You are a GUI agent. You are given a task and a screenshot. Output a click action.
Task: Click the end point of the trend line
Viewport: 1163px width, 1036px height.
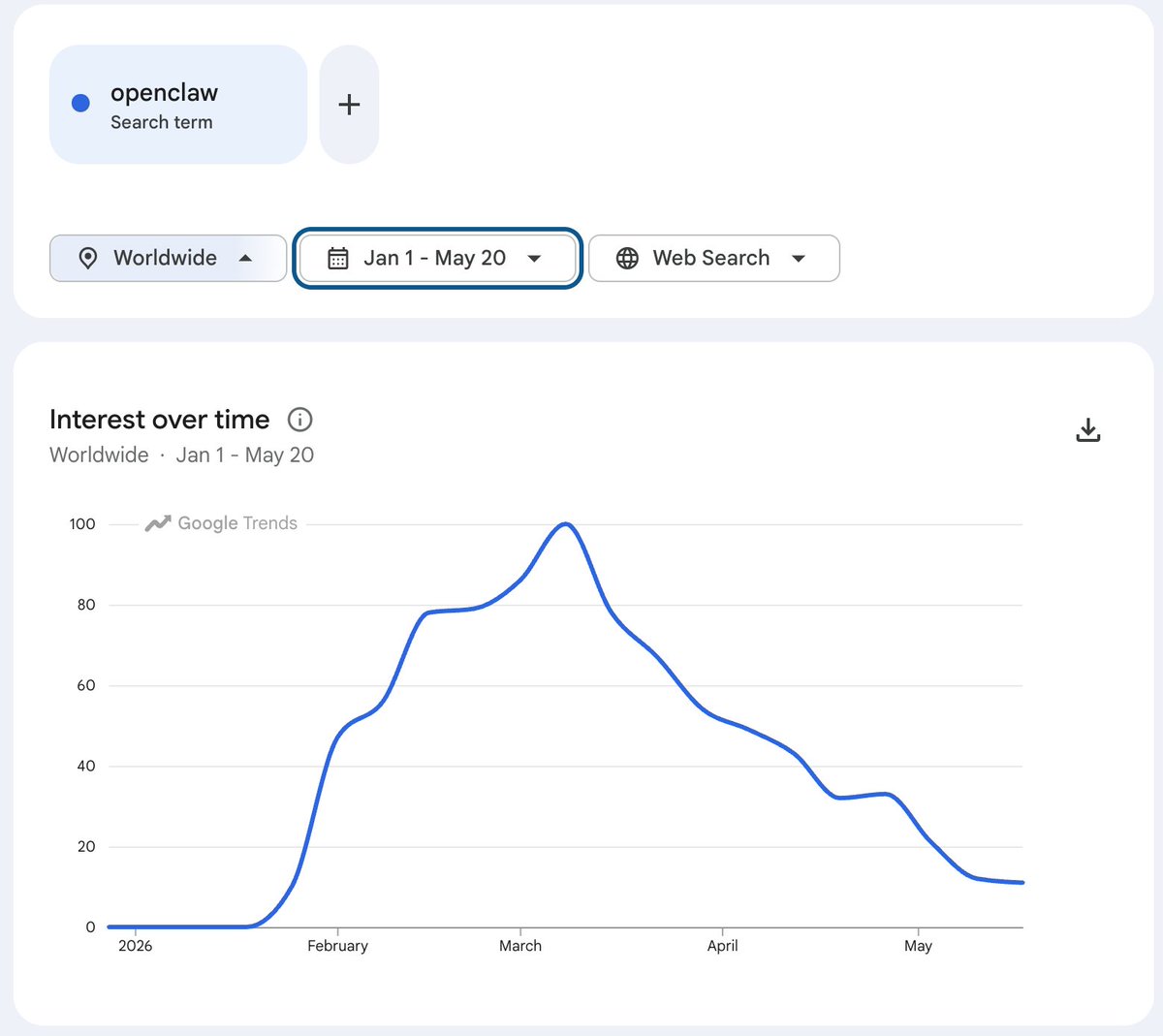[1022, 883]
